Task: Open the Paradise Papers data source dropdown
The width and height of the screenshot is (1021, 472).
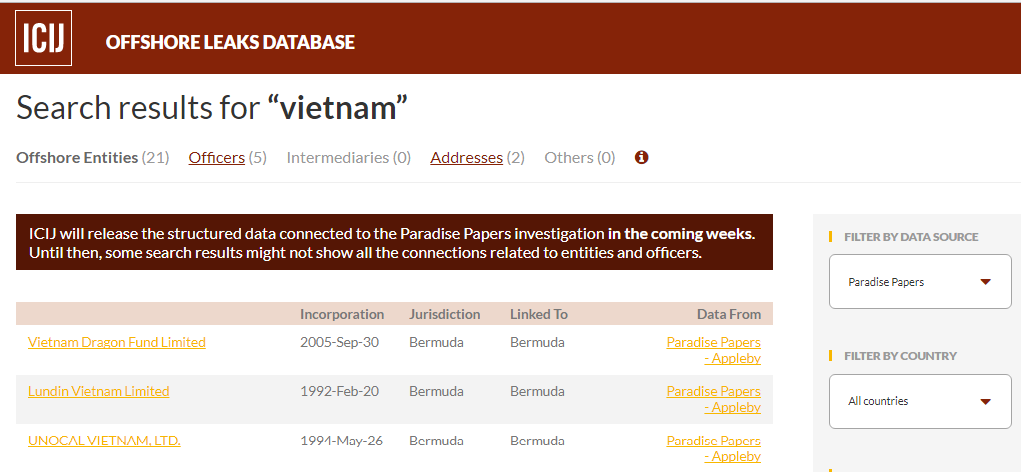Action: 920,281
